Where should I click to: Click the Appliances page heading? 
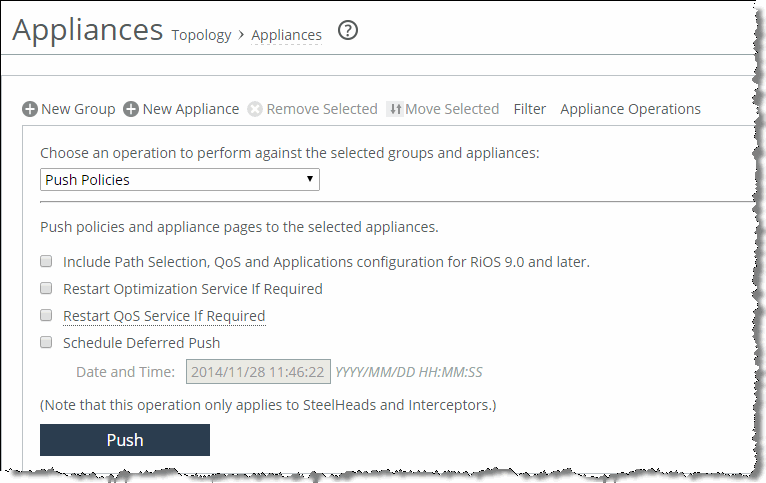tap(88, 30)
